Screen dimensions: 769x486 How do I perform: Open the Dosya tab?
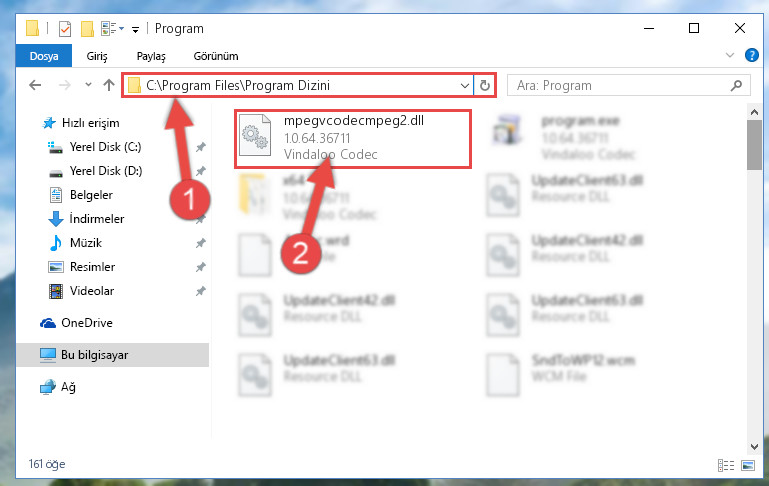[x=44, y=56]
